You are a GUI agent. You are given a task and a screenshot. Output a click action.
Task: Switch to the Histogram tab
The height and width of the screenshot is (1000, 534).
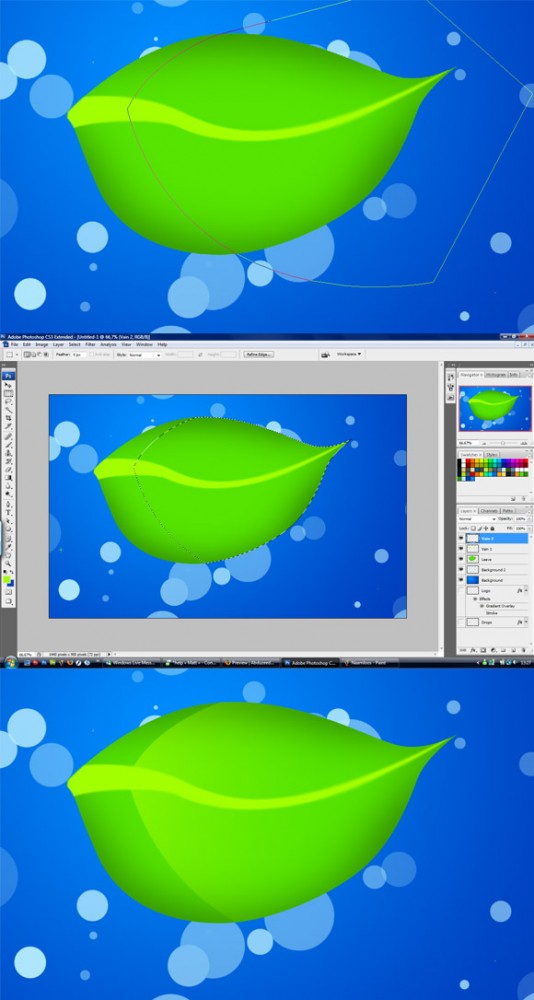pyautogui.click(x=496, y=375)
